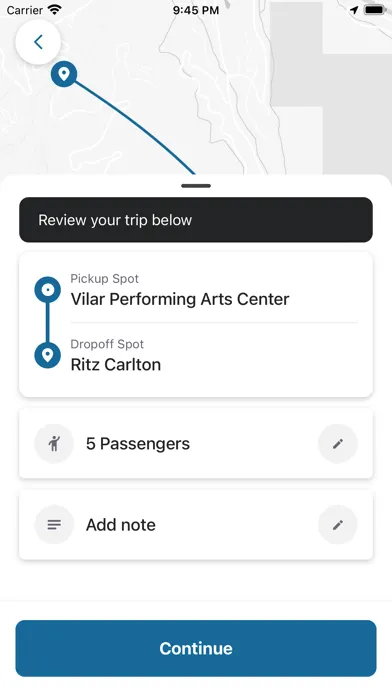Click the Continue button
The height and width of the screenshot is (696, 392).
[x=196, y=648]
